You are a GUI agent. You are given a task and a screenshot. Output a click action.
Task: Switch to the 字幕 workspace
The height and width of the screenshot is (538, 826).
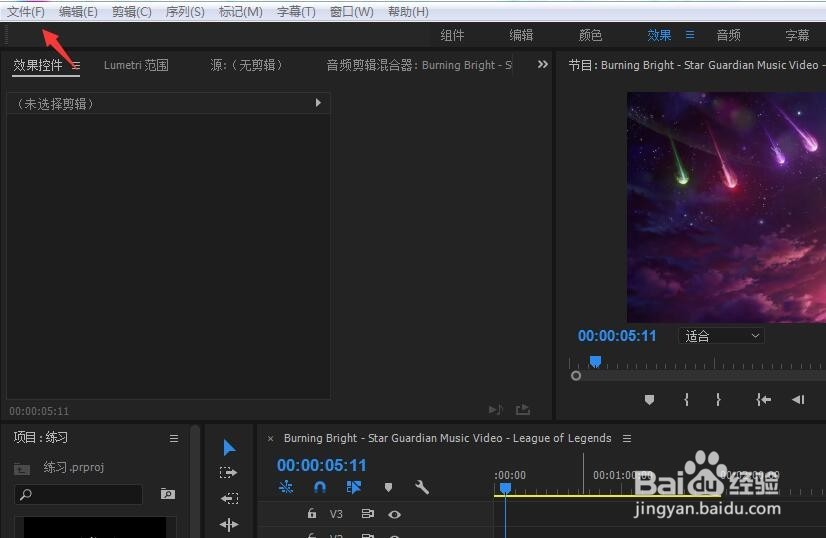[797, 35]
